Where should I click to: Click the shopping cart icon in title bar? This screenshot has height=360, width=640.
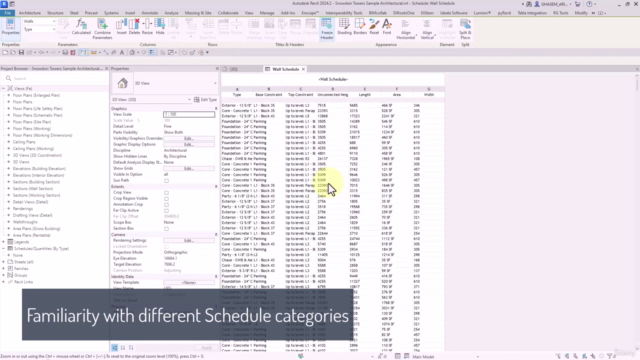(578, 4)
